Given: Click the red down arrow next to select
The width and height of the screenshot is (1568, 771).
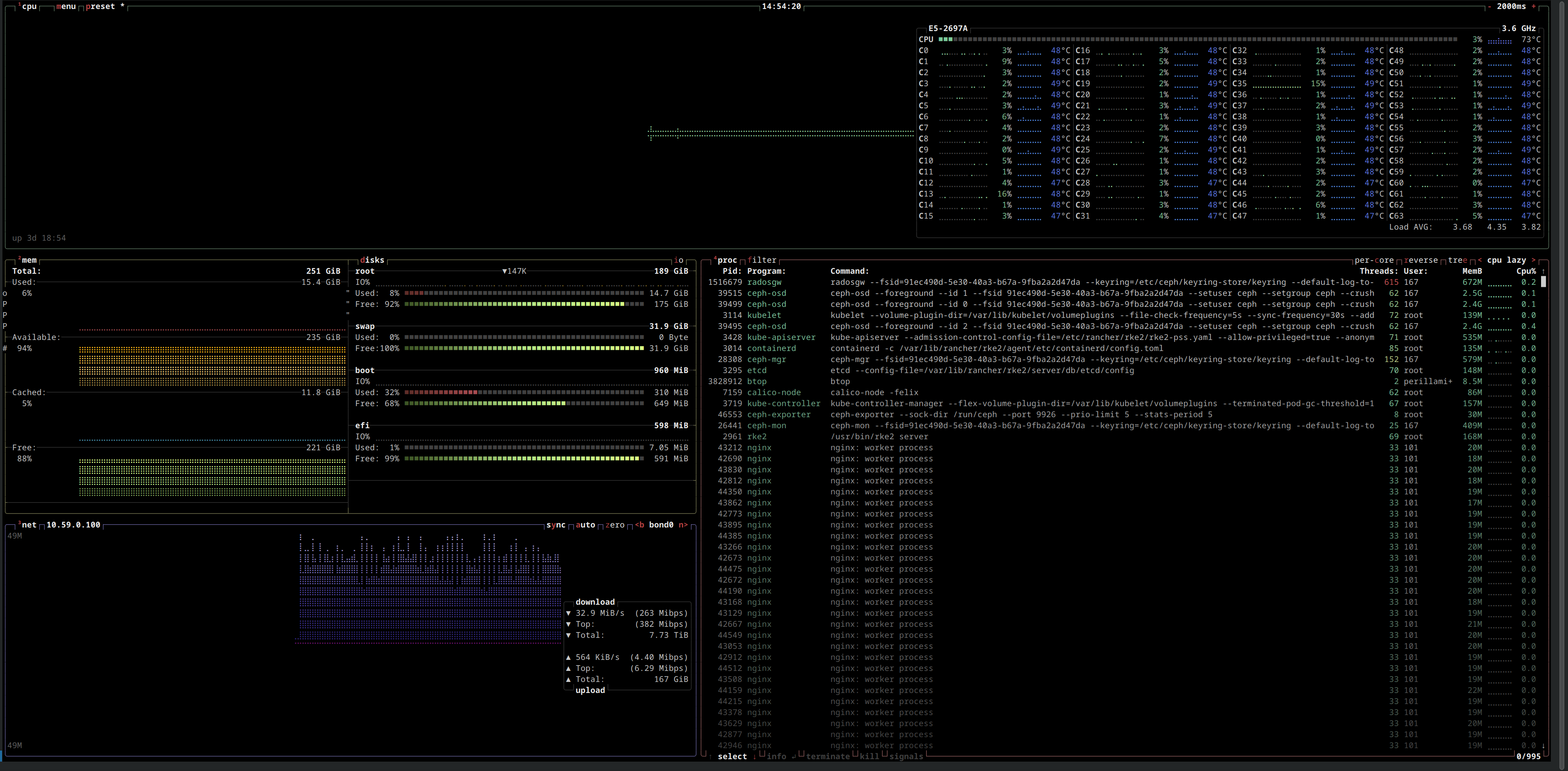Looking at the screenshot, I should (x=754, y=756).
